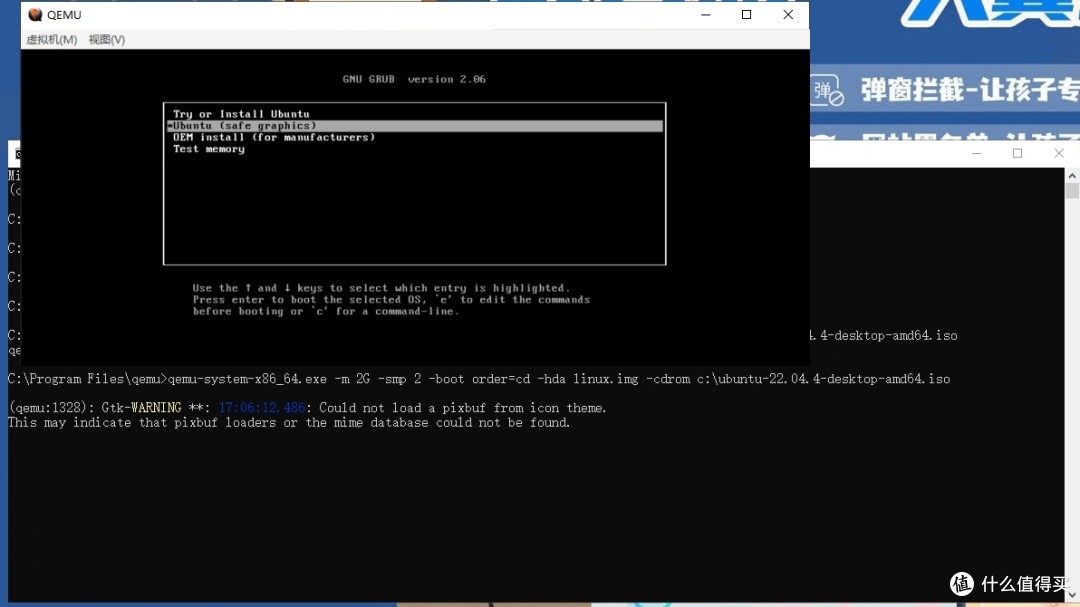The height and width of the screenshot is (607, 1080).
Task: Minimize the command prompt window behind QEMU
Action: click(x=976, y=153)
